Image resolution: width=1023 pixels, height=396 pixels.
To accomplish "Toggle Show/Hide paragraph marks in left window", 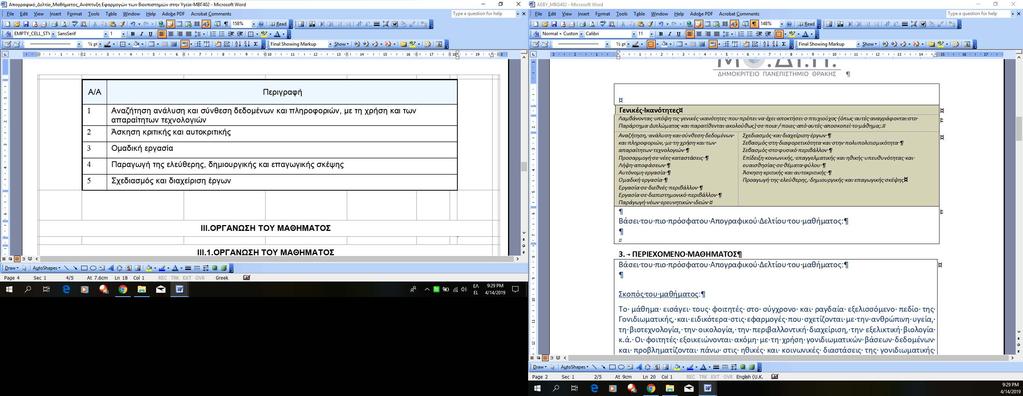I will coord(226,24).
